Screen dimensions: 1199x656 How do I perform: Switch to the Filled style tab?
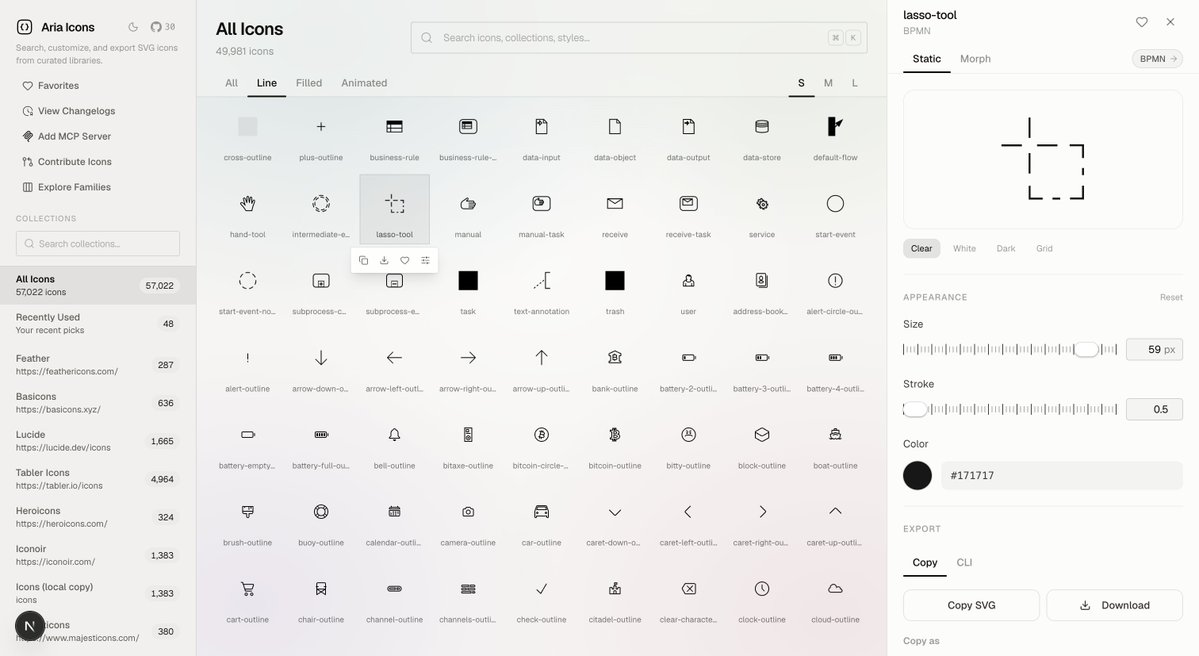tap(309, 83)
